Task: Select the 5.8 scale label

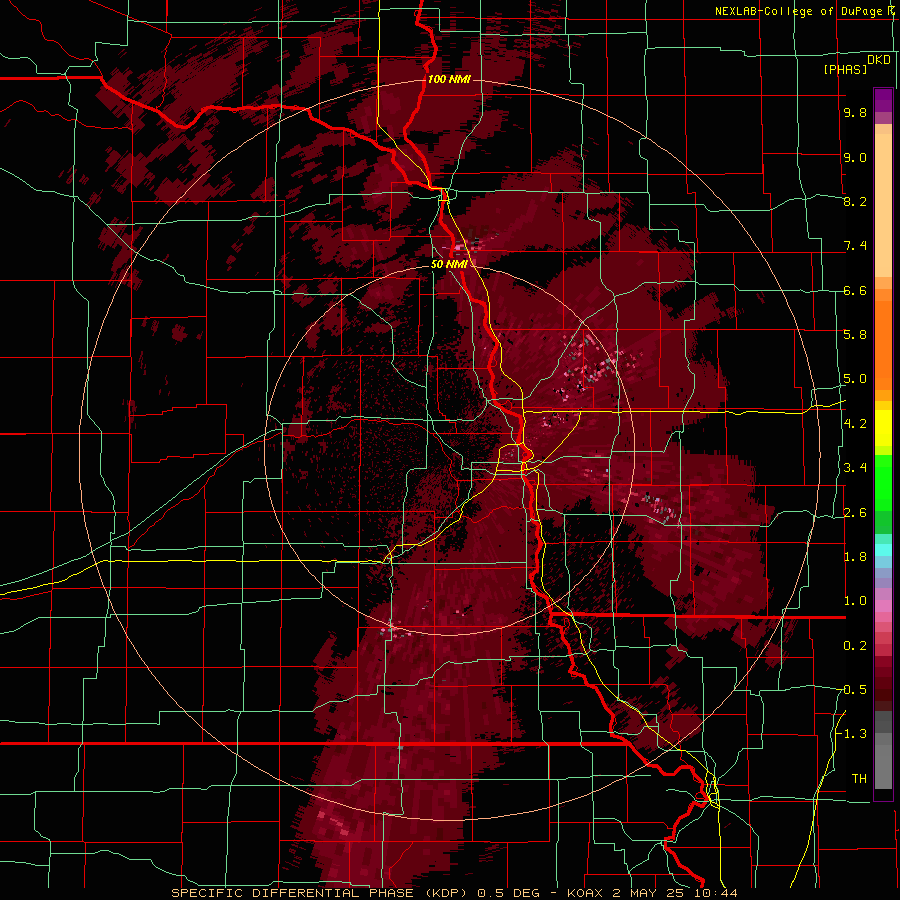Action: click(x=855, y=335)
